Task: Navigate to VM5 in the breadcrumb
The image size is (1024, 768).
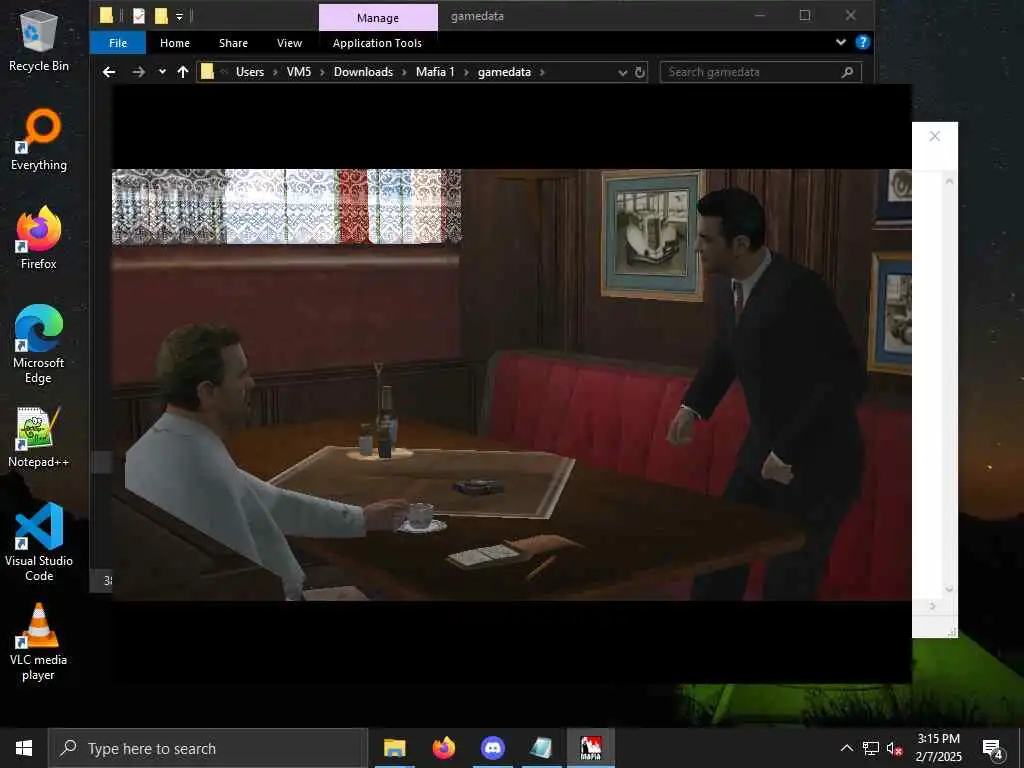Action: pos(299,72)
